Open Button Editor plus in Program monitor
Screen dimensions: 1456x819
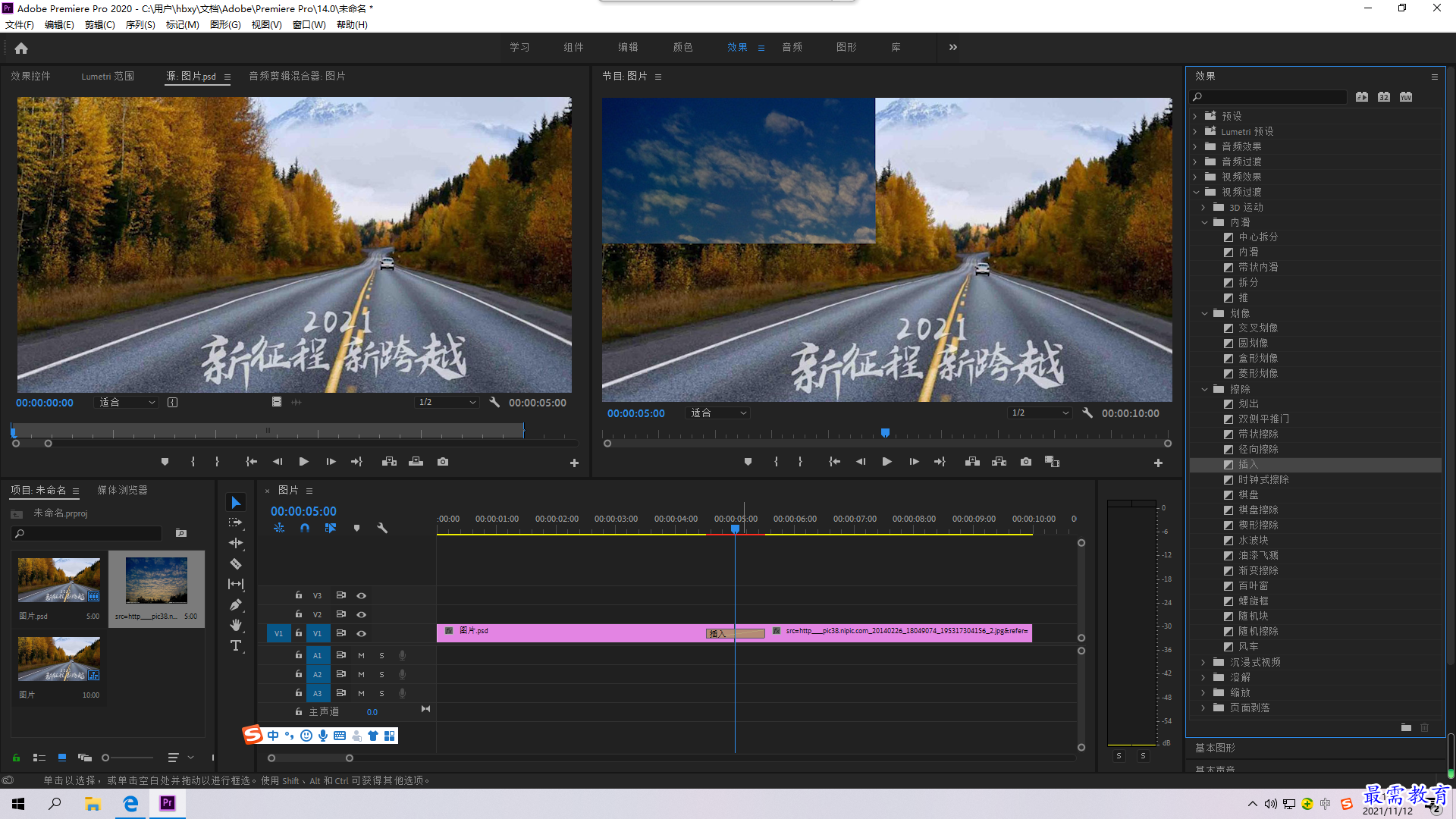(x=1158, y=463)
